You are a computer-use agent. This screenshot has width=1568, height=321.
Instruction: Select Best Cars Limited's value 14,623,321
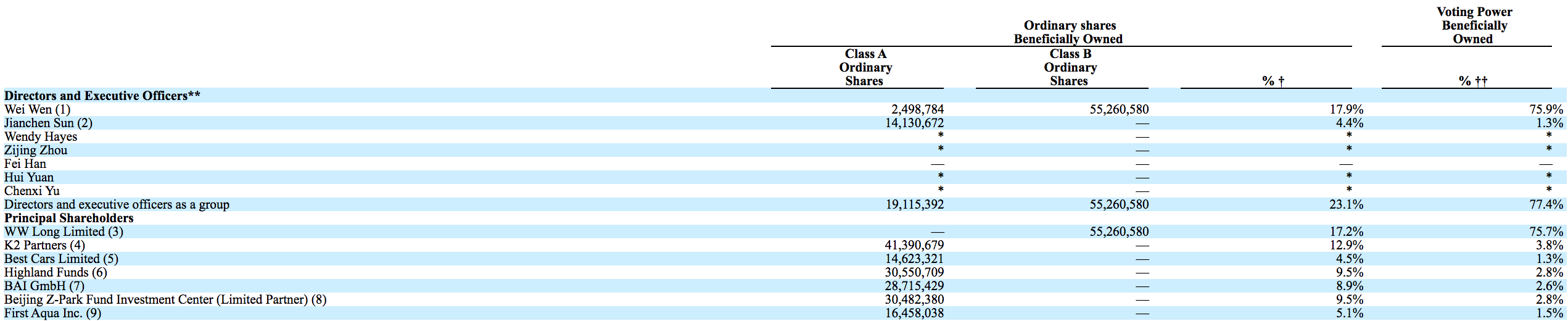[914, 259]
